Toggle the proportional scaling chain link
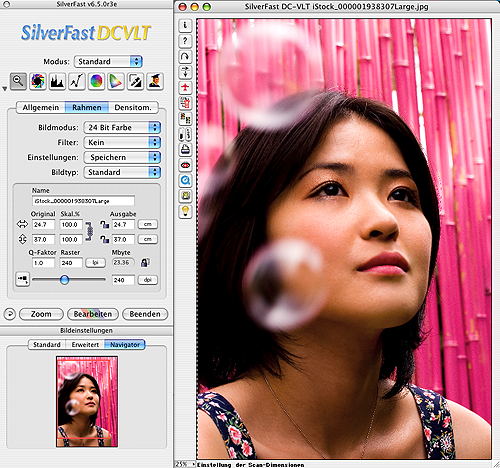The height and width of the screenshot is (468, 500). [89, 232]
